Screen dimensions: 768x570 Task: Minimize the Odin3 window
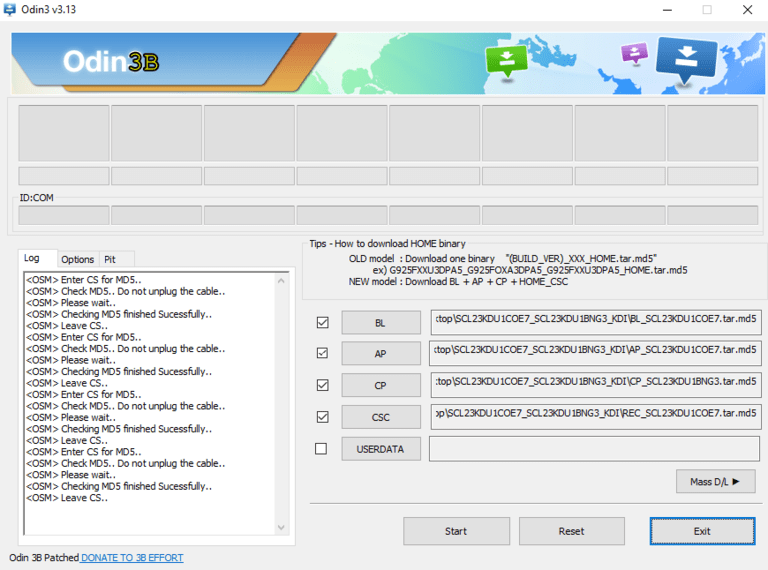[x=667, y=10]
